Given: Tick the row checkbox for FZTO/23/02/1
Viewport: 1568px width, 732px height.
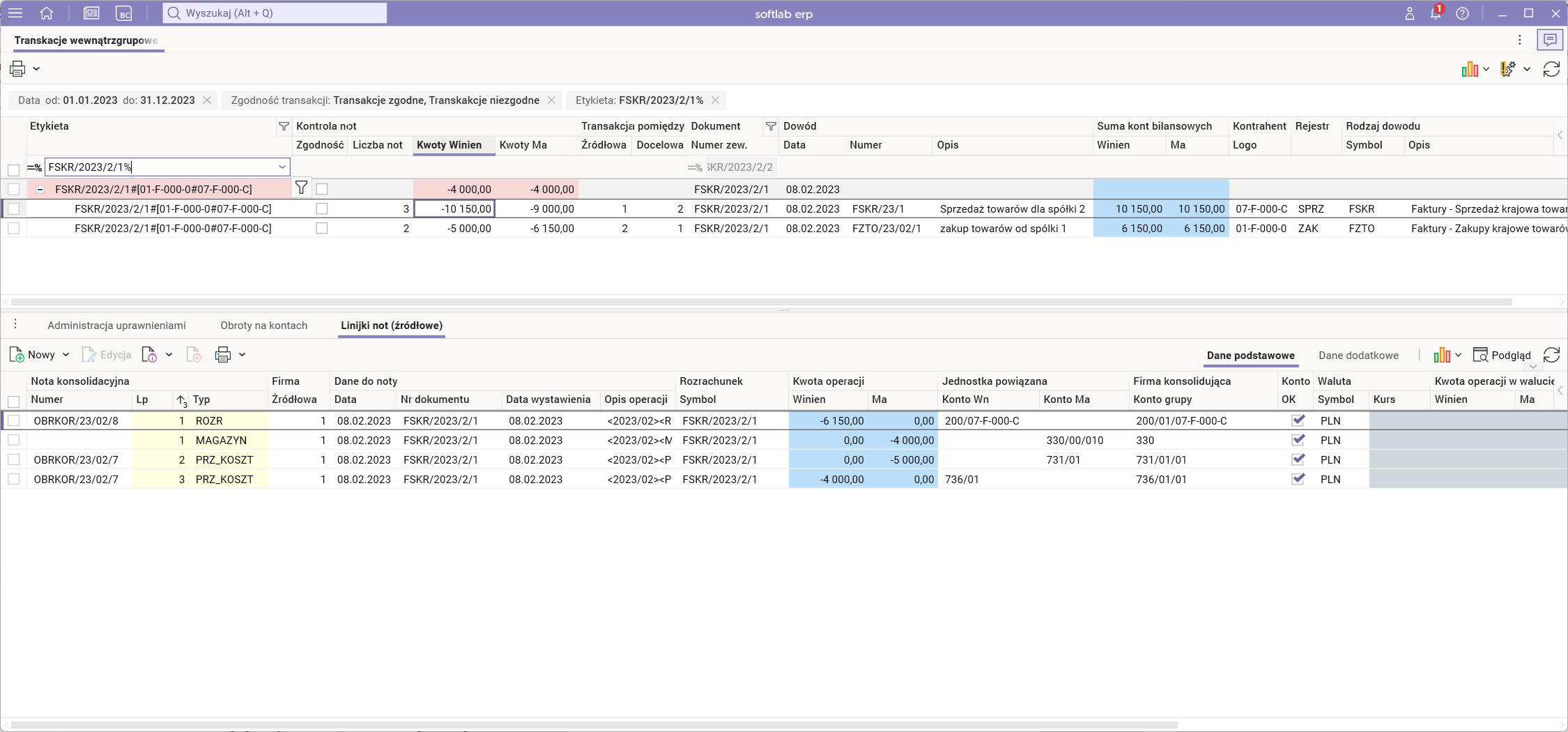Looking at the screenshot, I should click(x=14, y=229).
